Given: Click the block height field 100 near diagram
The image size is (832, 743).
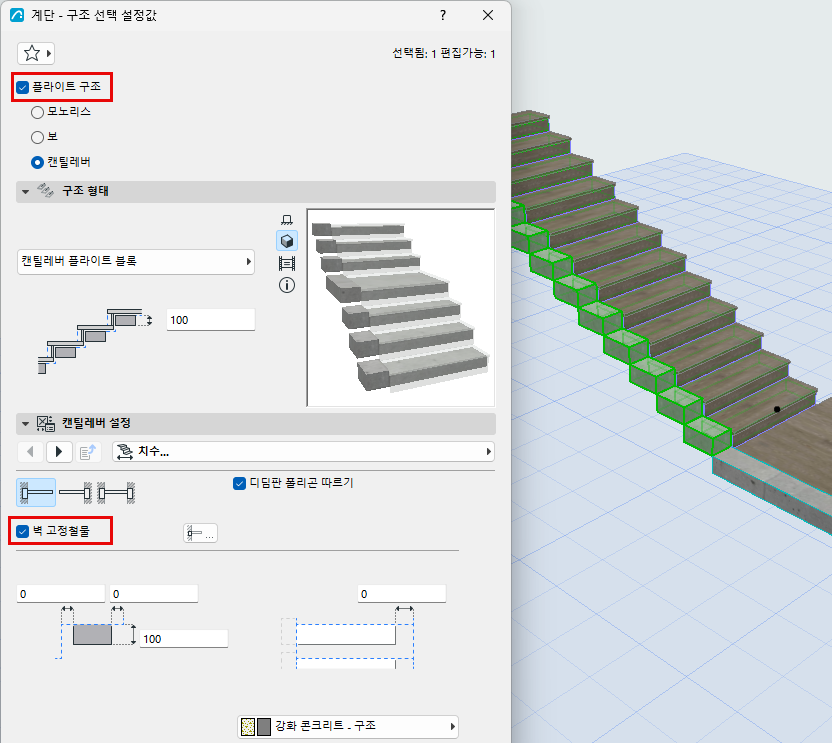Looking at the screenshot, I should click(211, 320).
